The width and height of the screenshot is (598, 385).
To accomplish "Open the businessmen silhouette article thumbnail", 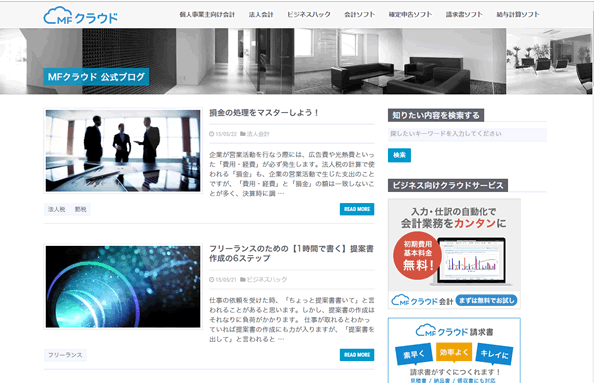I will click(123, 151).
